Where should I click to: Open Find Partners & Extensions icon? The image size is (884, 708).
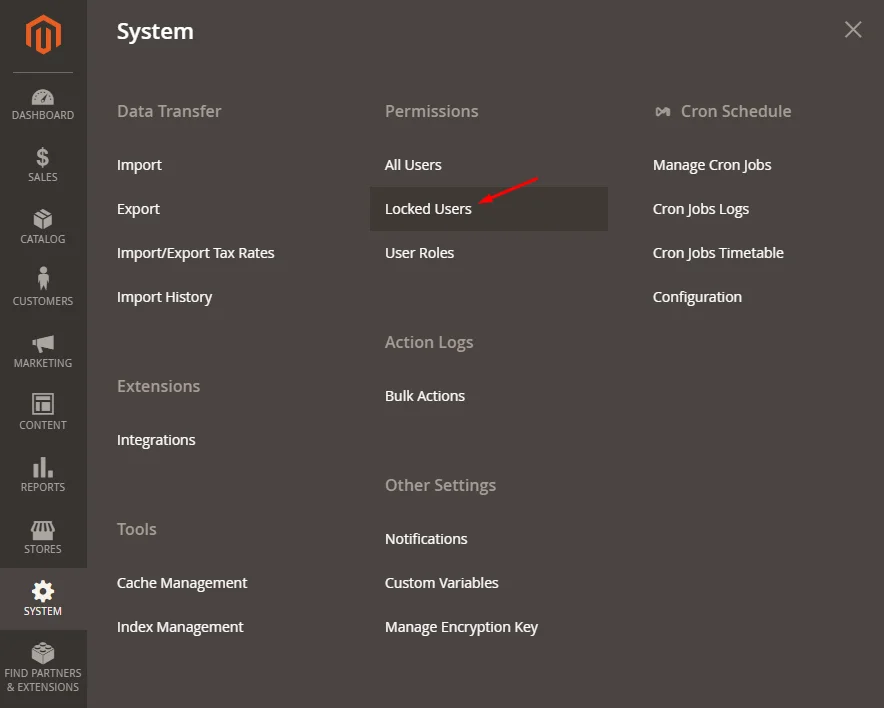click(43, 654)
